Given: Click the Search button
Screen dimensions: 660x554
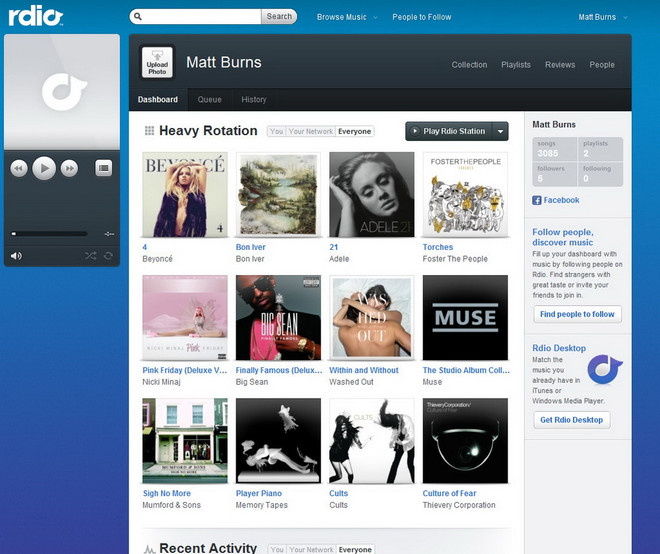Looking at the screenshot, I should (279, 16).
